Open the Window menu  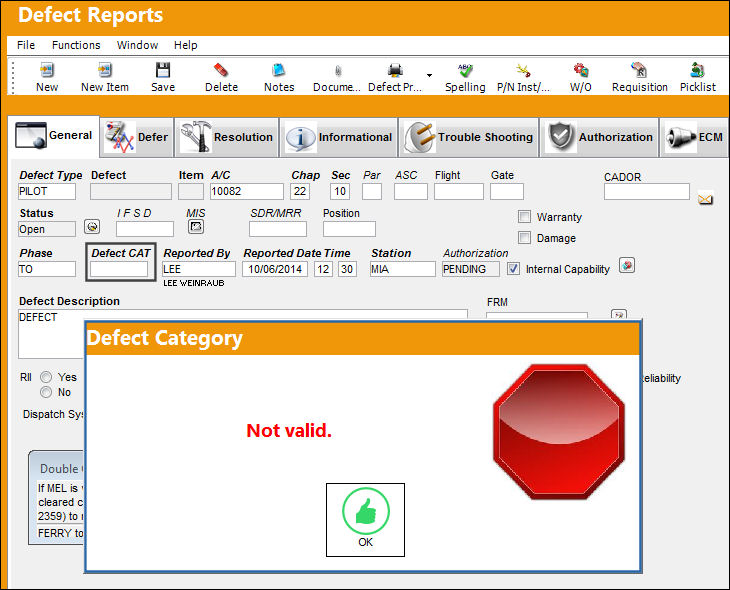pyautogui.click(x=137, y=45)
